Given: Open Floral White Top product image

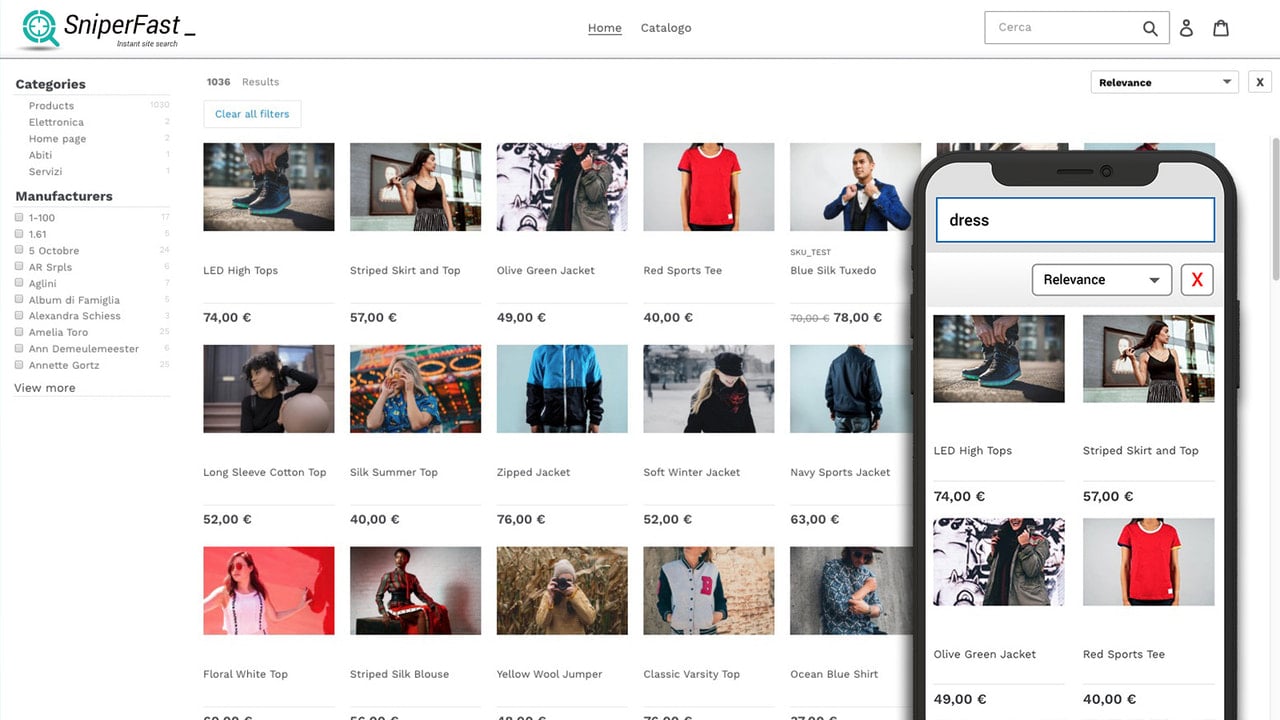Looking at the screenshot, I should tap(269, 591).
